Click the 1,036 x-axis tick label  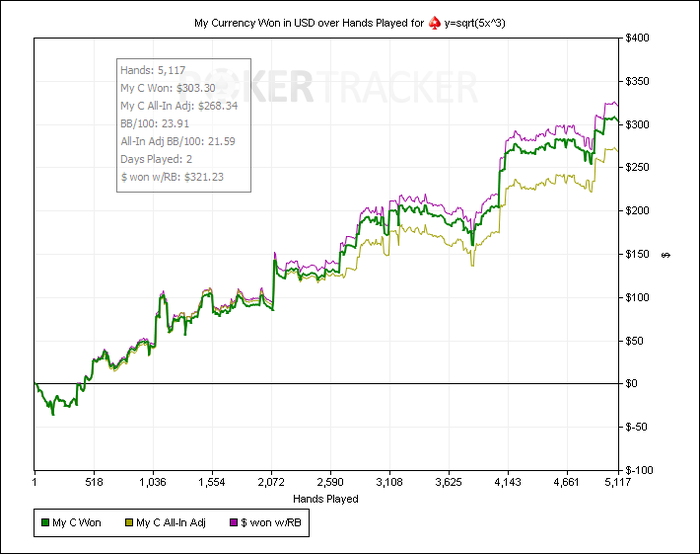click(153, 482)
